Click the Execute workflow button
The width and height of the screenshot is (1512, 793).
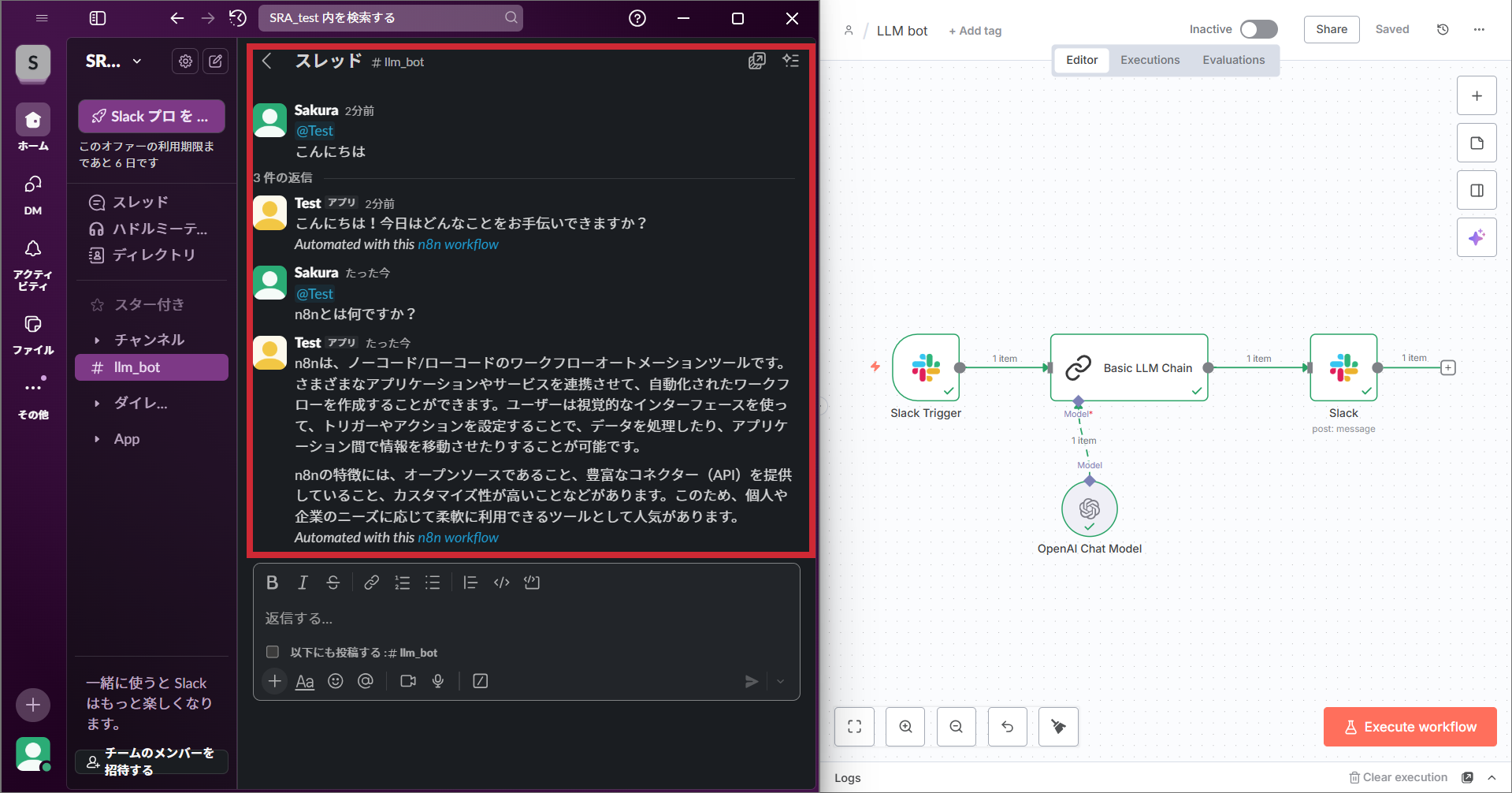pyautogui.click(x=1410, y=727)
